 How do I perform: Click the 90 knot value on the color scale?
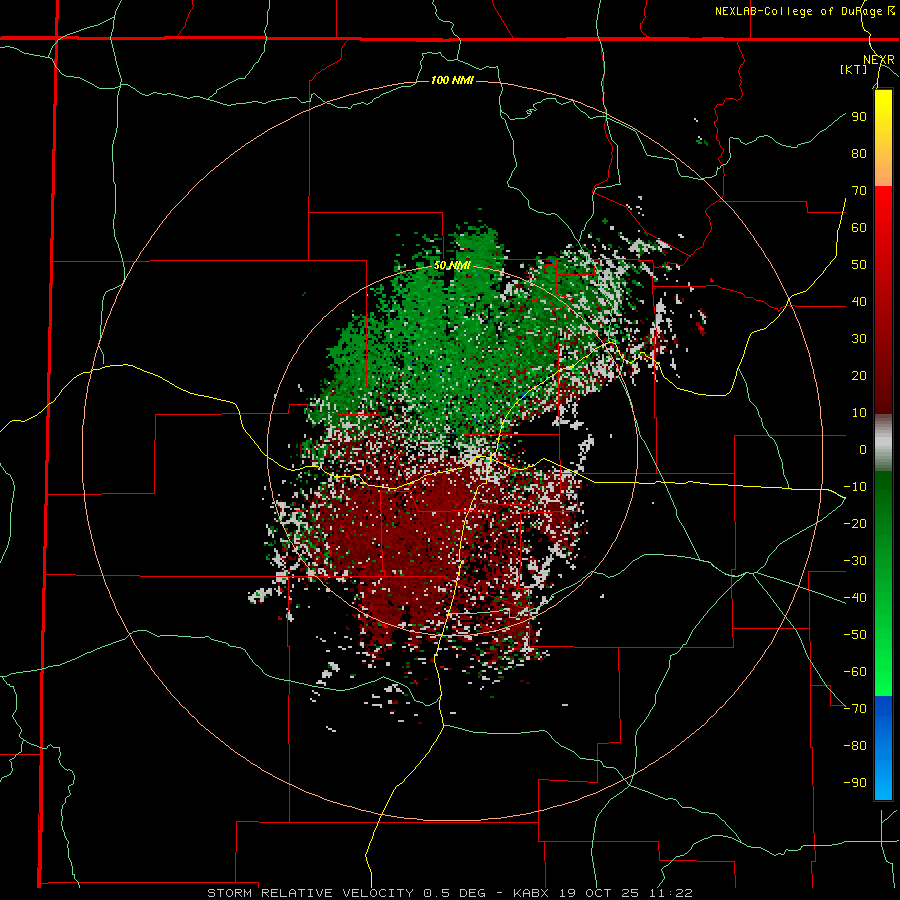tap(859, 117)
